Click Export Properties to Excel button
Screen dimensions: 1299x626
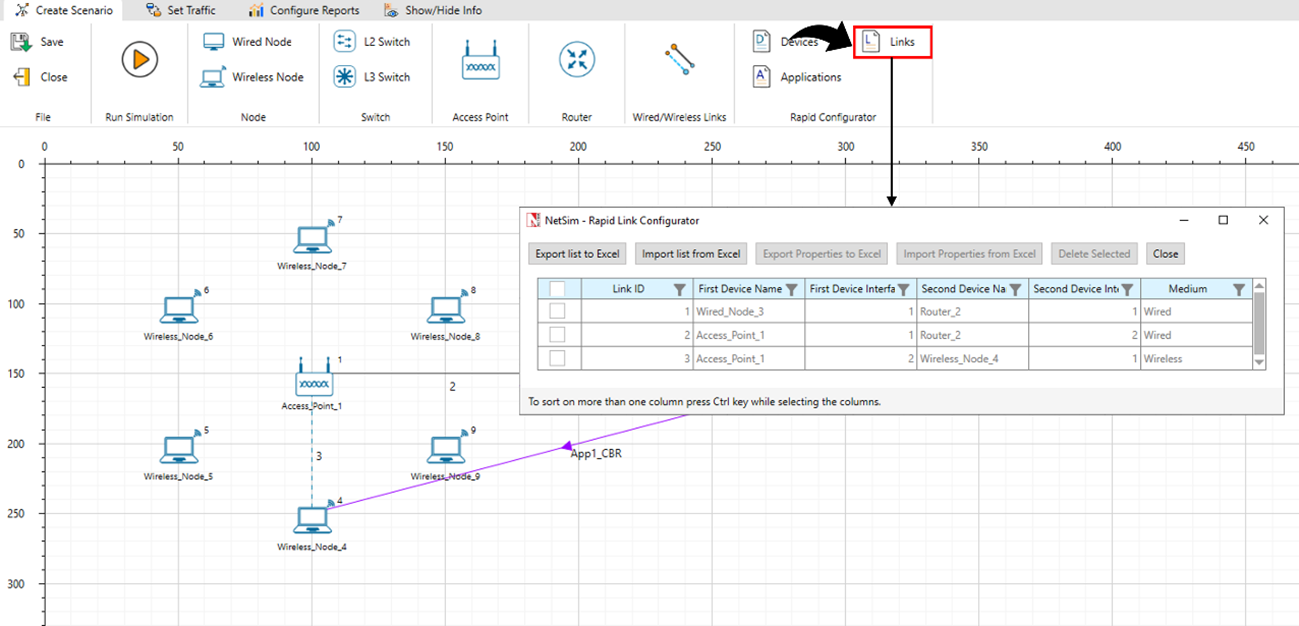coord(822,254)
